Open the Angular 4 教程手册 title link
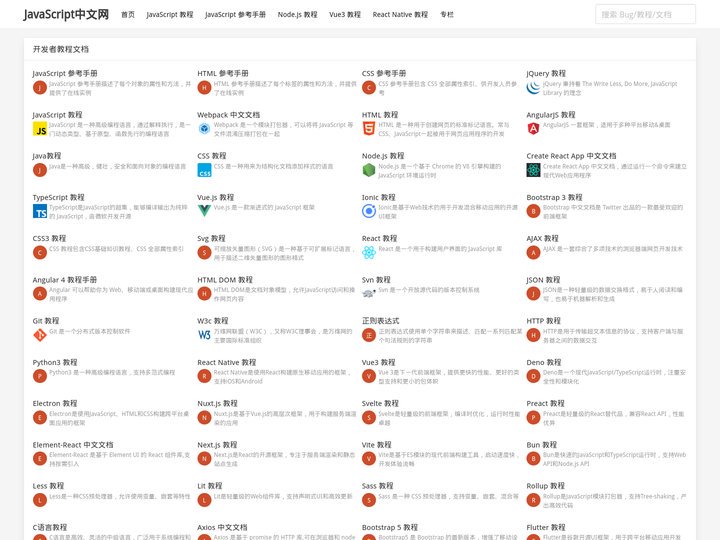 (x=65, y=280)
